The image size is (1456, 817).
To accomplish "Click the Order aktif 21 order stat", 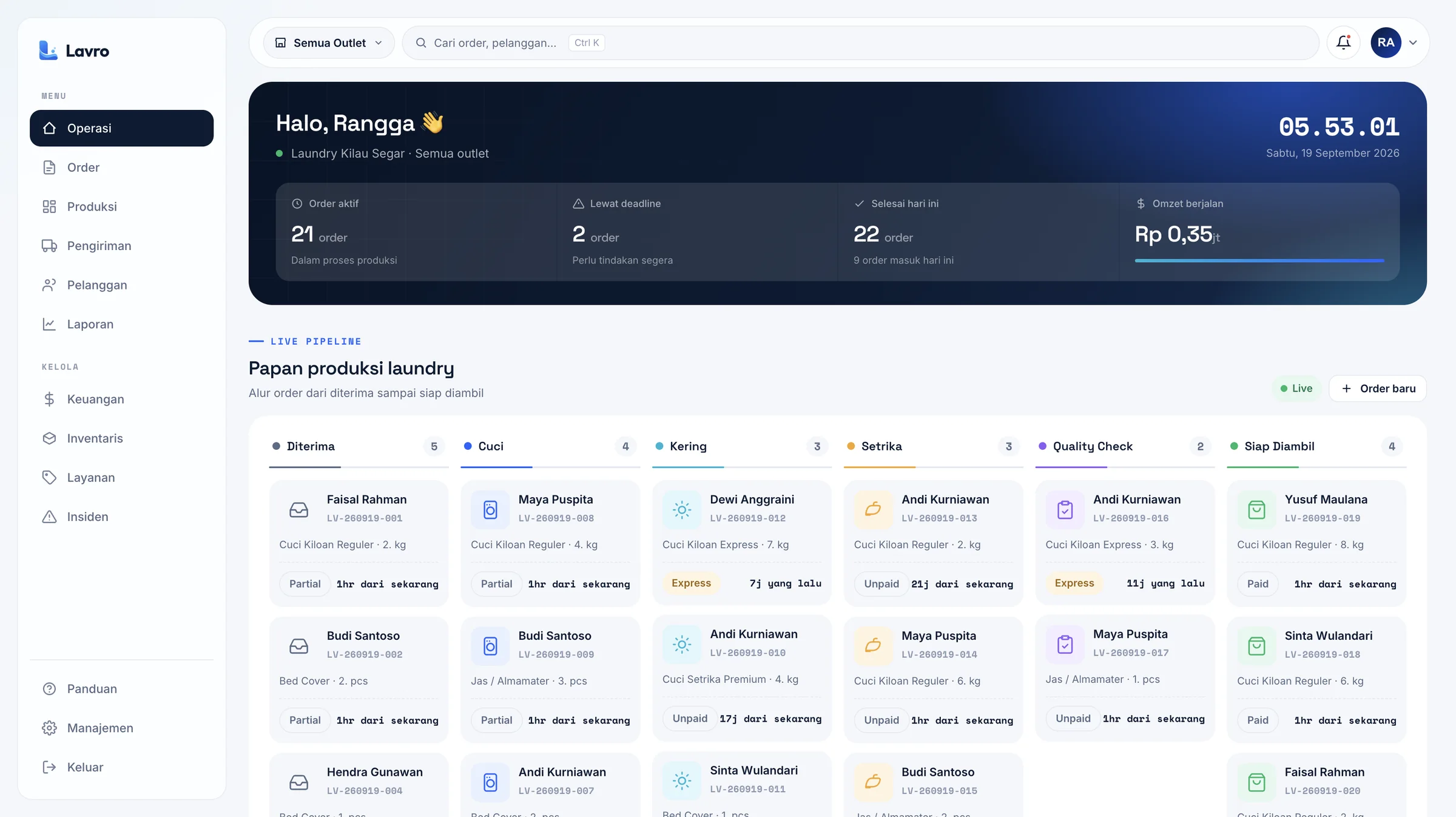I will [416, 232].
